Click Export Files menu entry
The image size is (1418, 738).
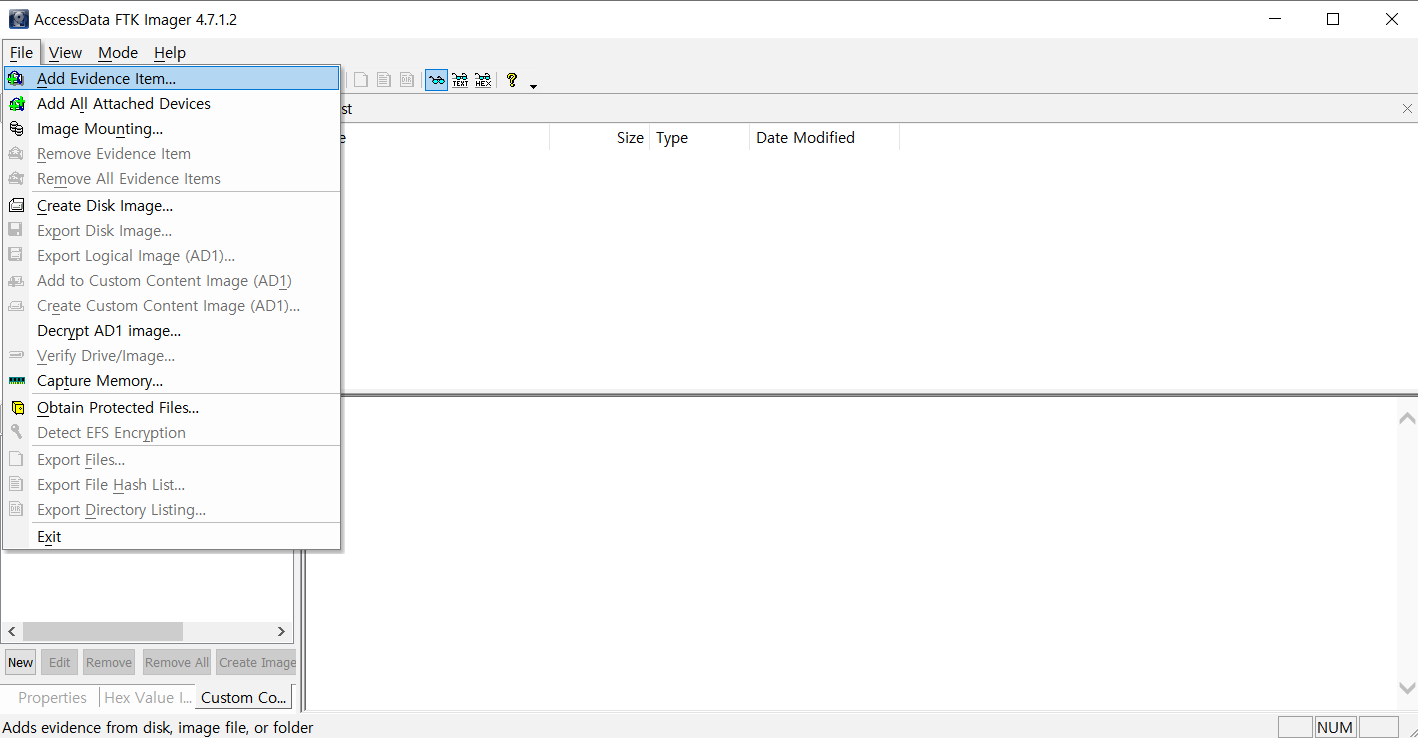coord(171,459)
